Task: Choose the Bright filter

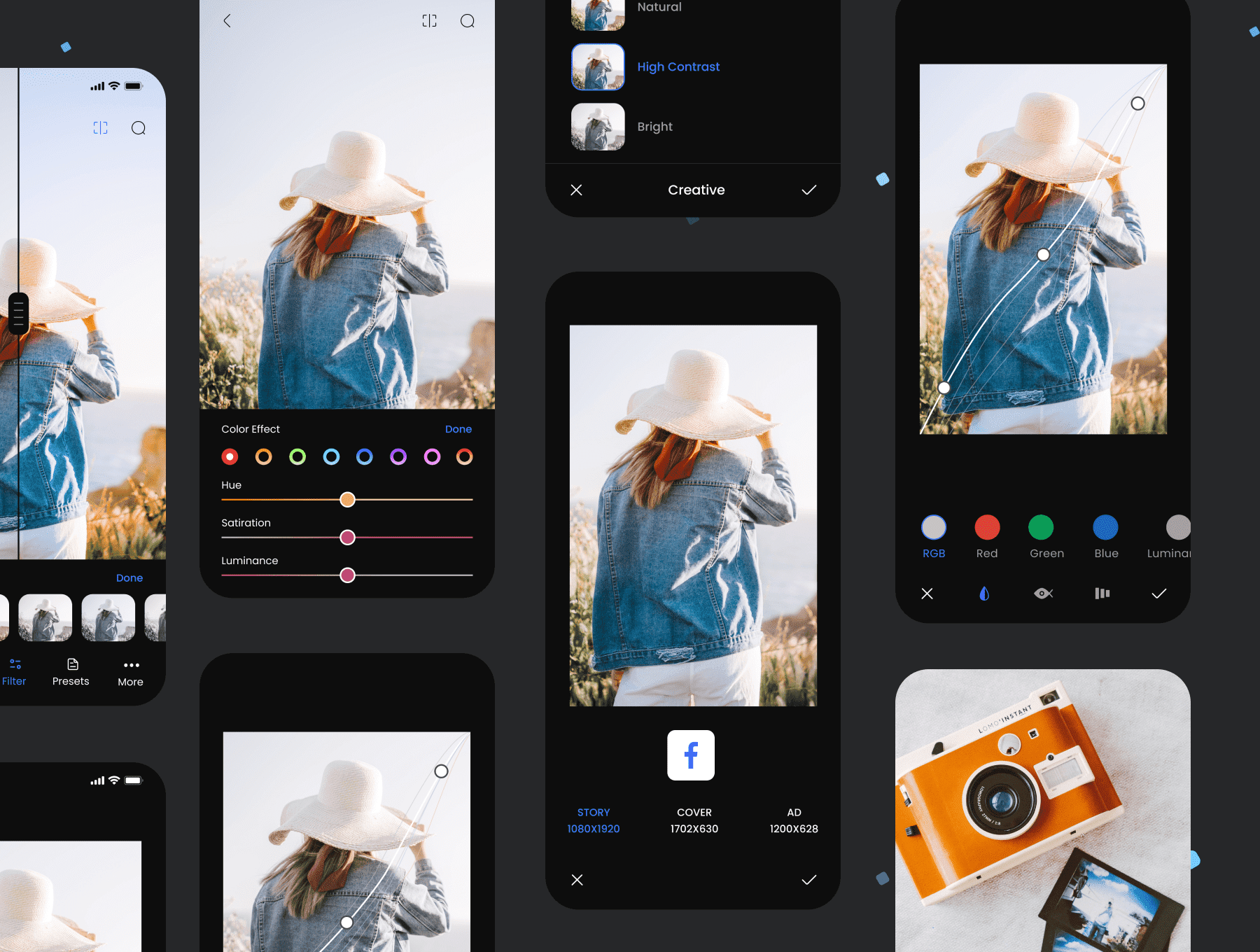Action: point(654,127)
